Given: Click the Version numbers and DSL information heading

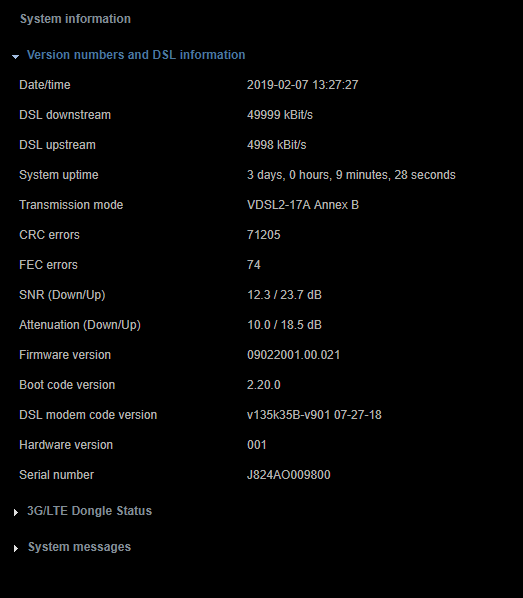Looking at the screenshot, I should [x=136, y=55].
